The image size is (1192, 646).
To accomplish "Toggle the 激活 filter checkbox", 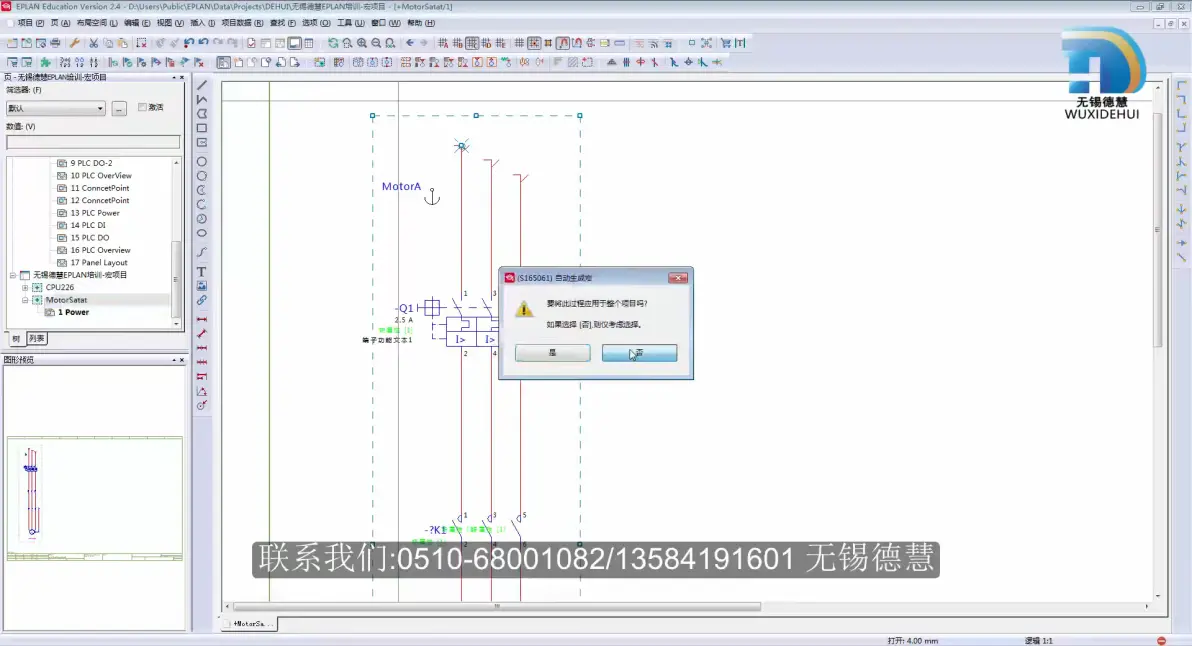I will (142, 107).
